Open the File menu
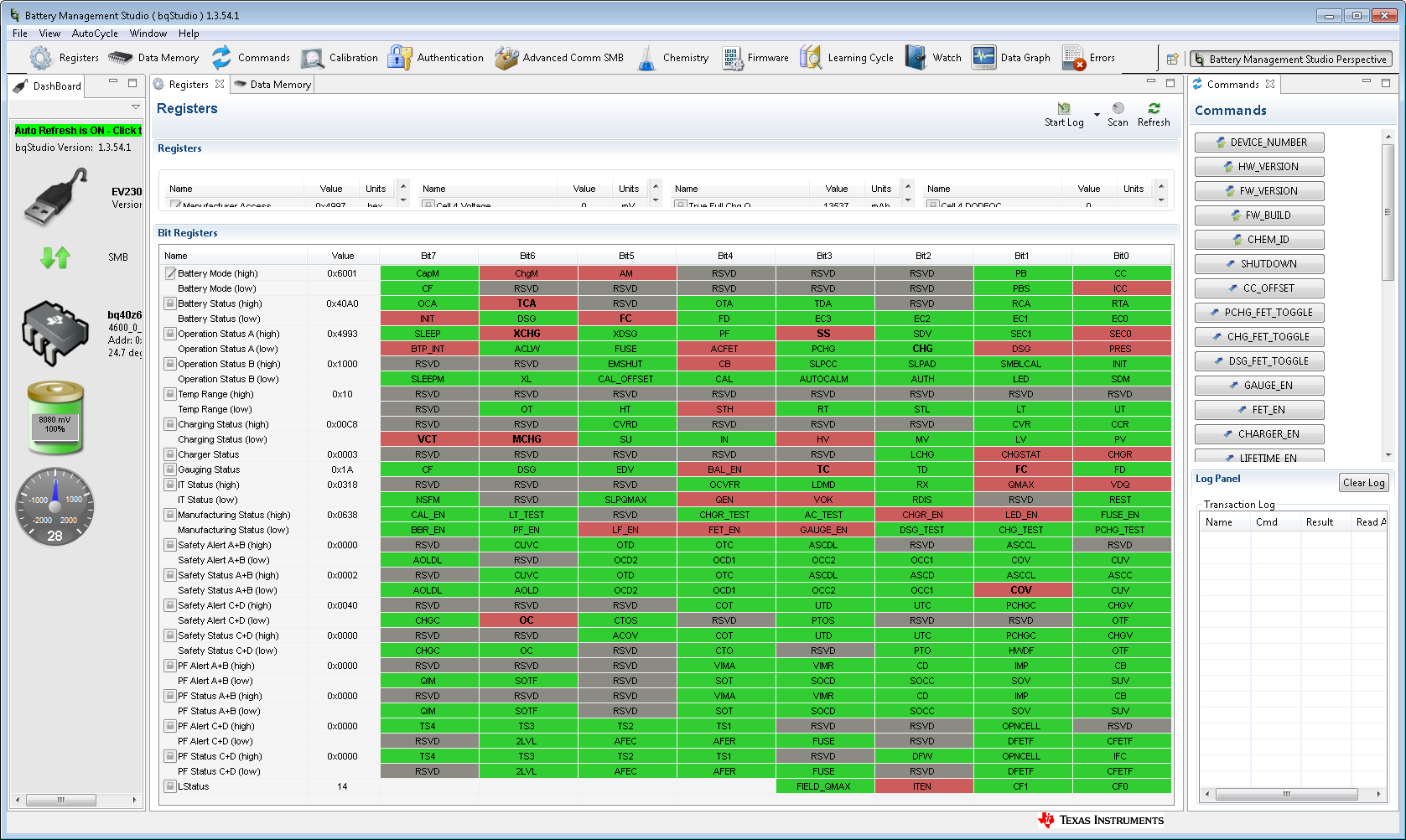This screenshot has height=840, width=1406. [x=20, y=34]
